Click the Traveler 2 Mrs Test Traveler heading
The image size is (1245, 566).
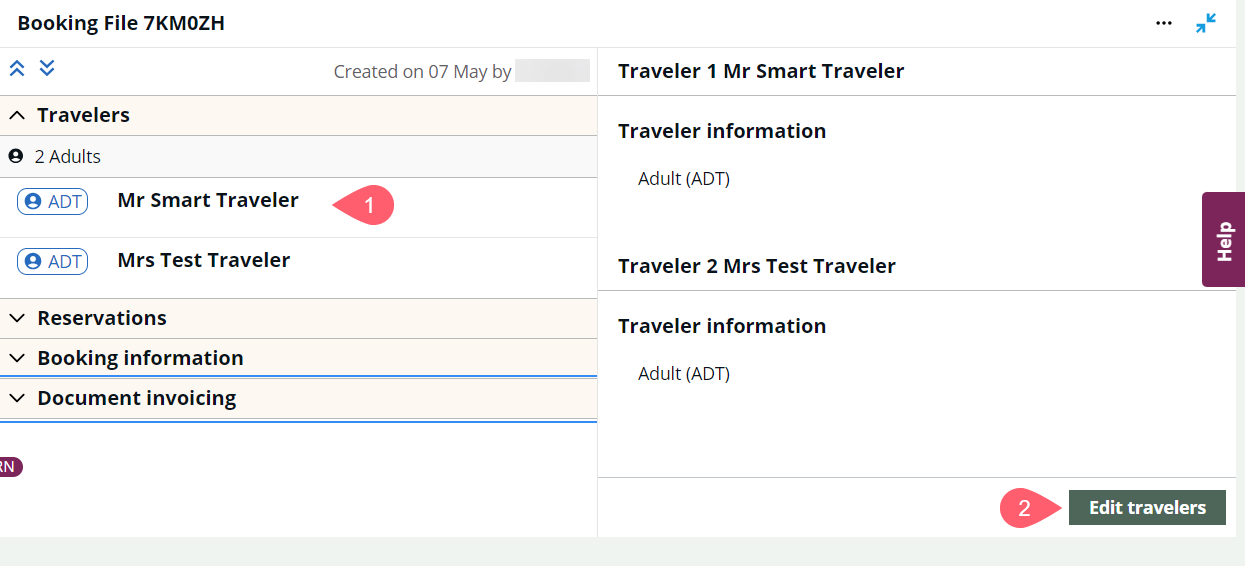click(757, 266)
